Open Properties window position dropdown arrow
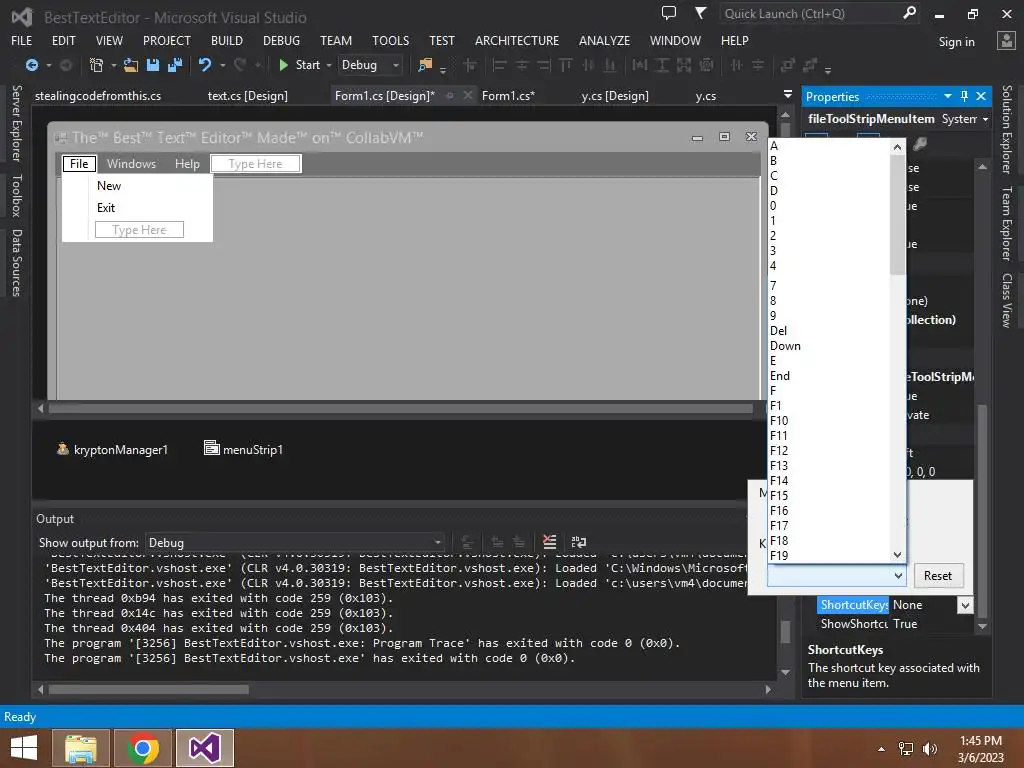1024x768 pixels. tap(948, 96)
